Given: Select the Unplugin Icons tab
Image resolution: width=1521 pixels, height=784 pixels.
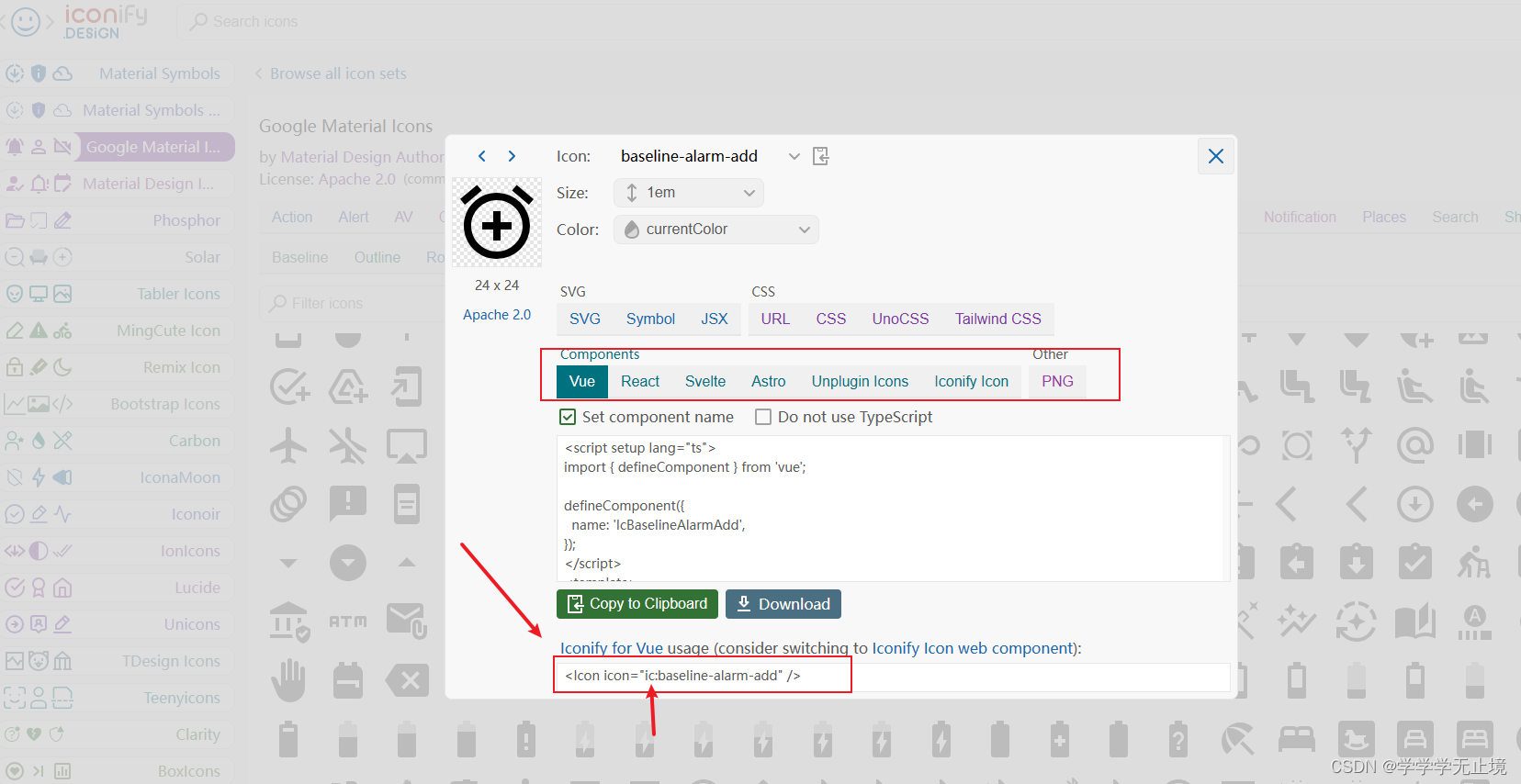Looking at the screenshot, I should click(x=860, y=381).
